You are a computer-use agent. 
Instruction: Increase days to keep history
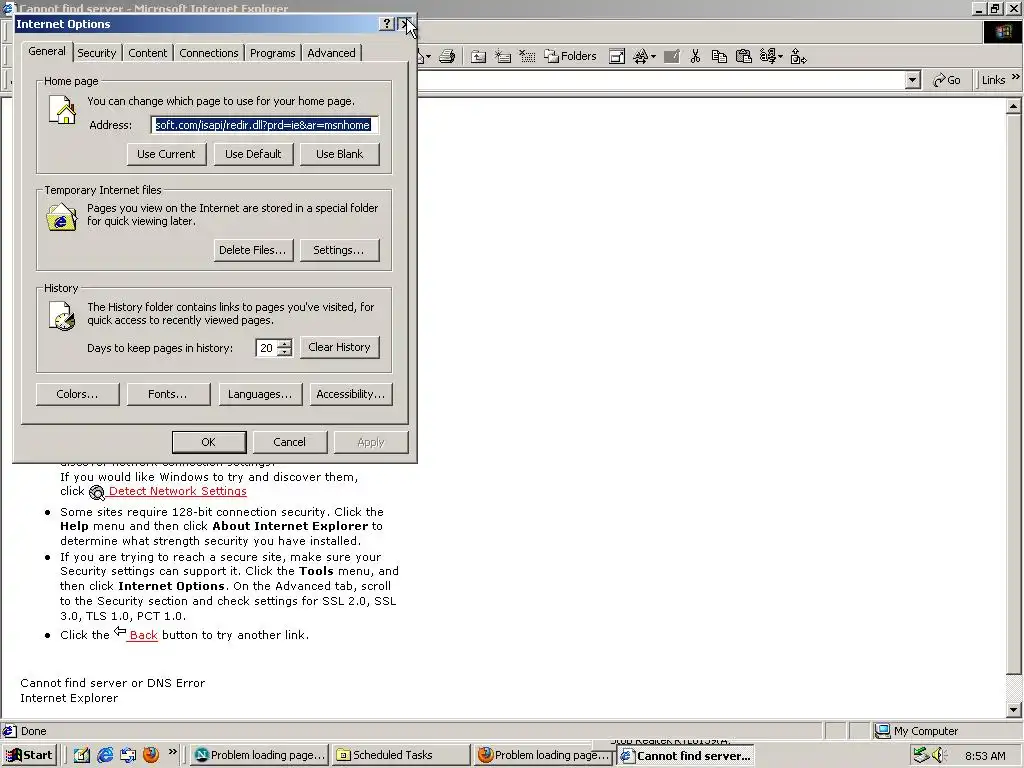285,343
